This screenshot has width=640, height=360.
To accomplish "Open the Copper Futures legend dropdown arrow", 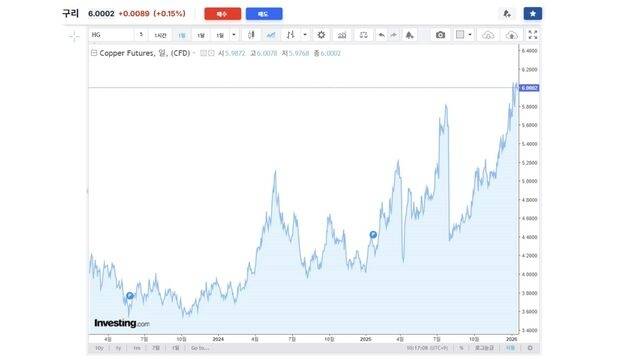I will pos(194,53).
